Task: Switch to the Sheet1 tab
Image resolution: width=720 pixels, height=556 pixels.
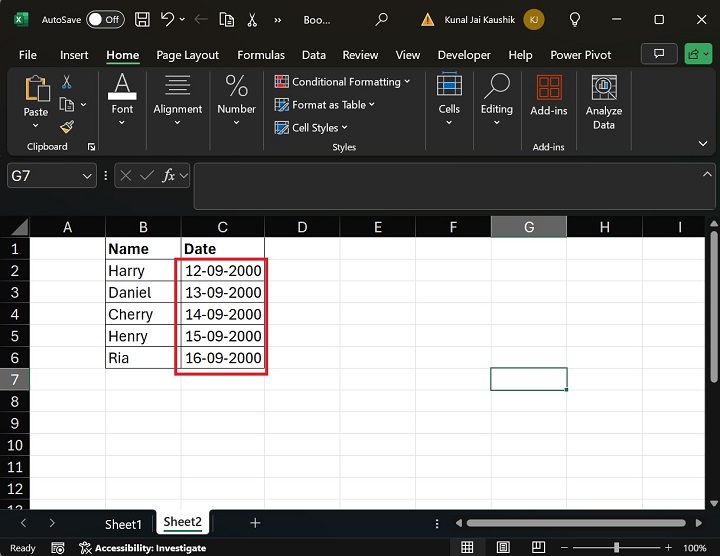Action: [x=124, y=523]
